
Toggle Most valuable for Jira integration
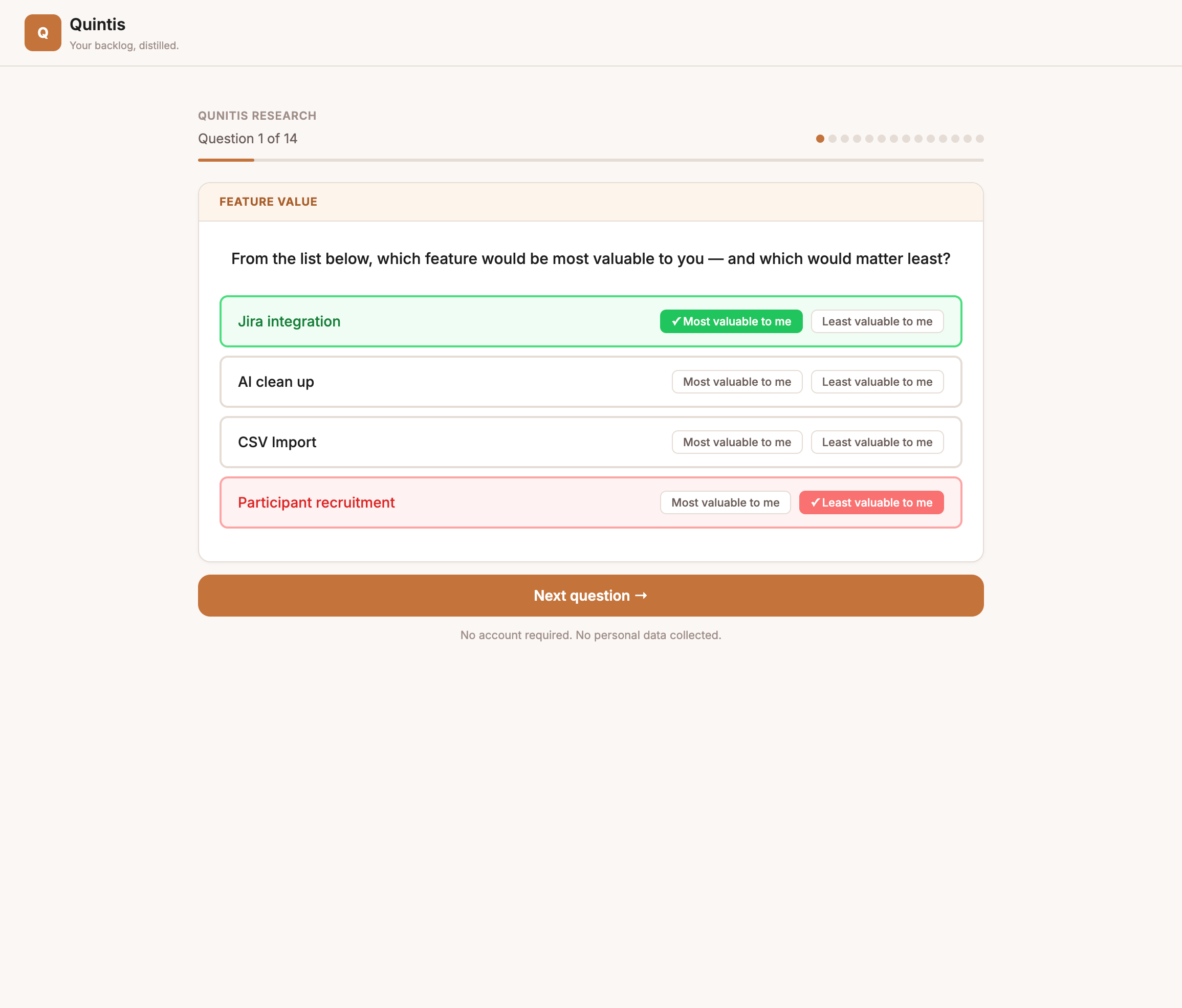pyautogui.click(x=731, y=321)
